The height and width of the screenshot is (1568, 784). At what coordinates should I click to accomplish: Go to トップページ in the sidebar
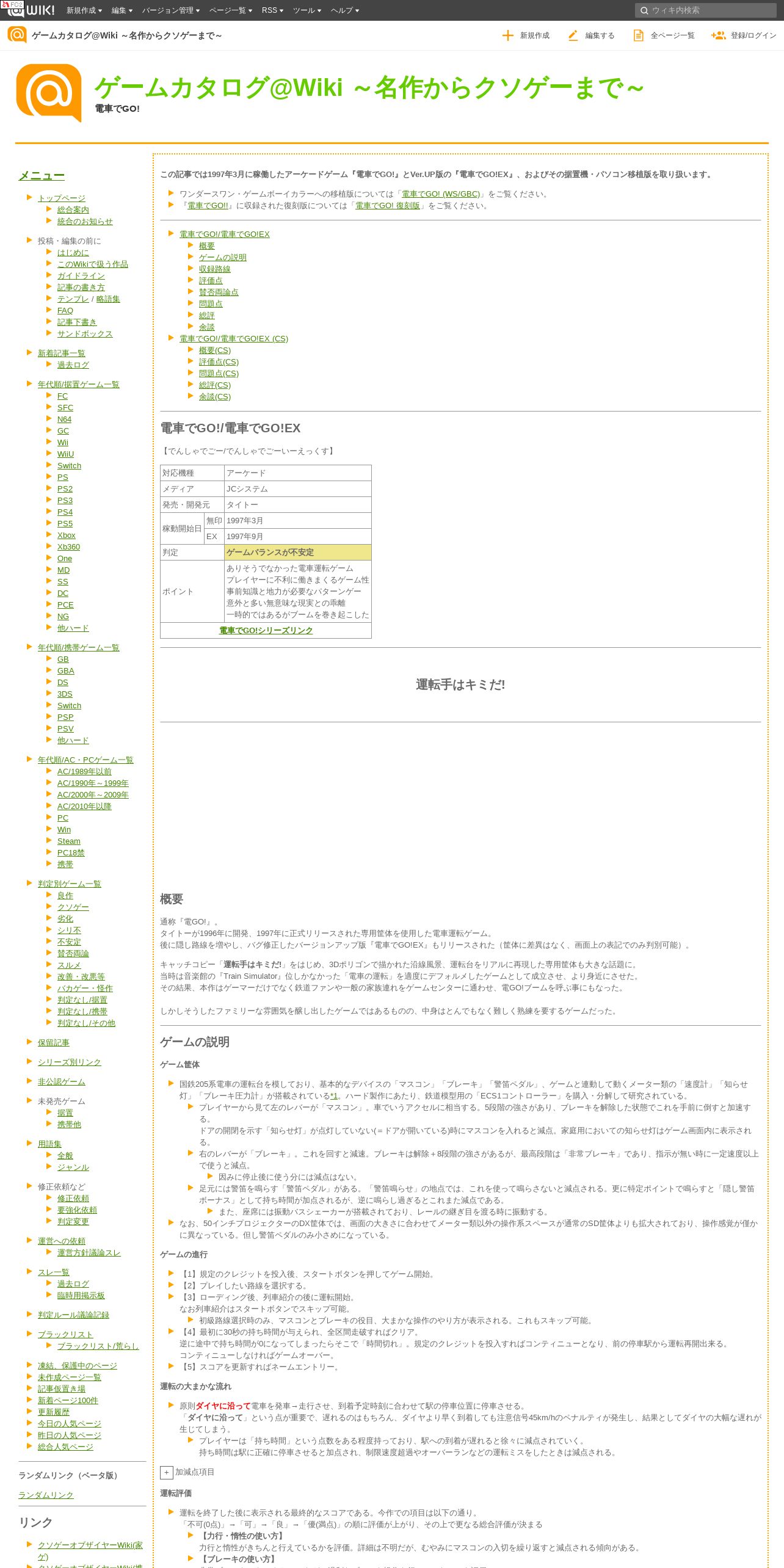tap(62, 198)
